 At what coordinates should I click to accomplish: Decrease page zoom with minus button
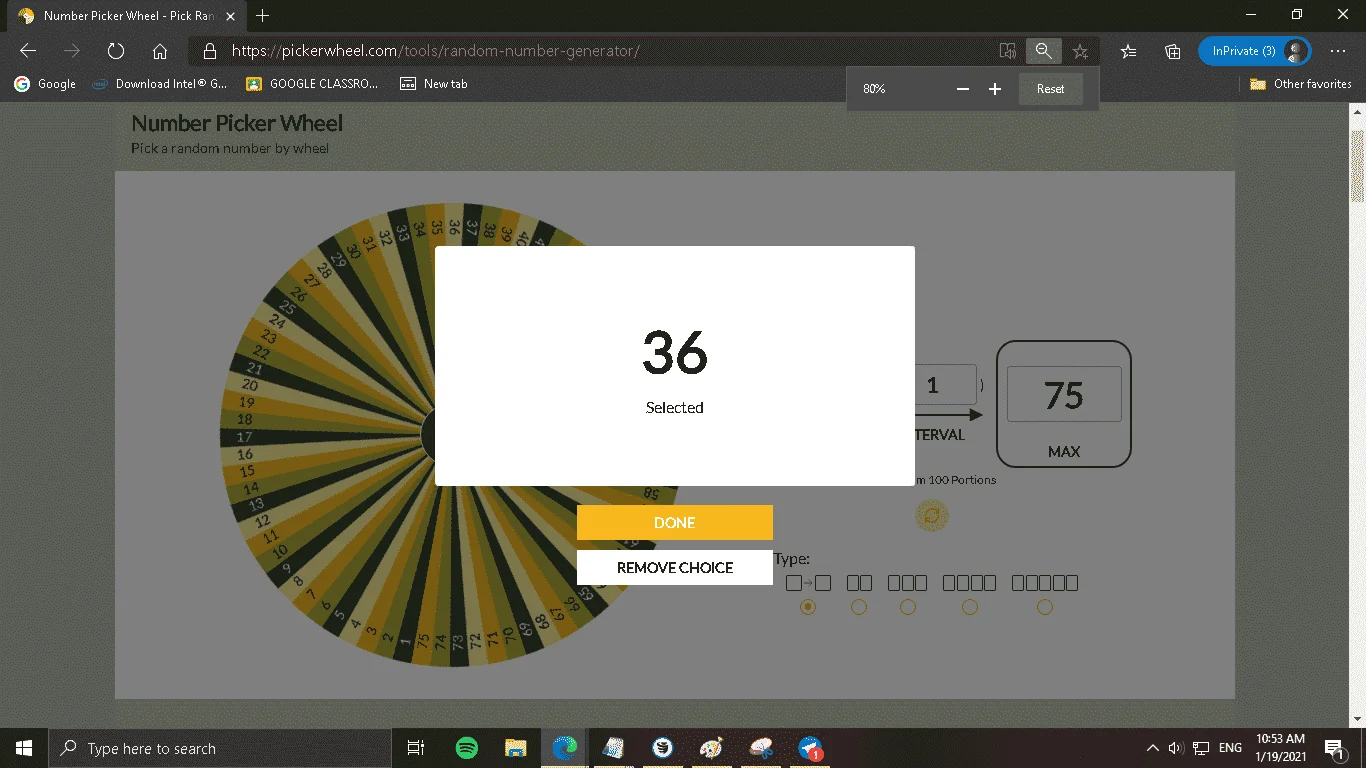point(963,89)
